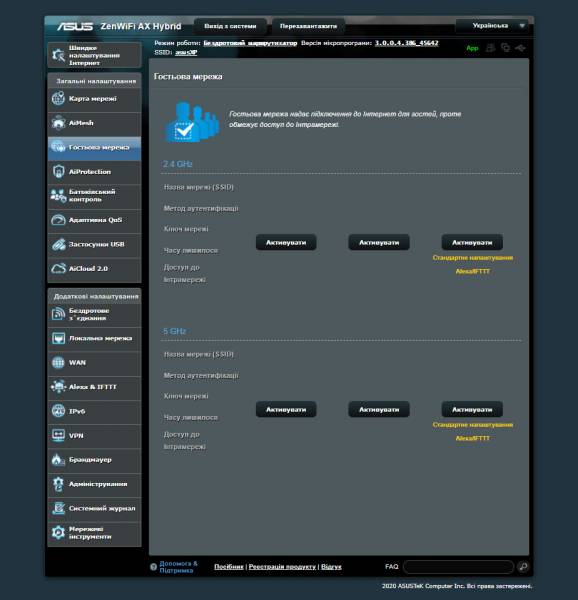This screenshot has height=600, width=578.
Task: Activate second 5 GHz guest network
Action: (379, 409)
